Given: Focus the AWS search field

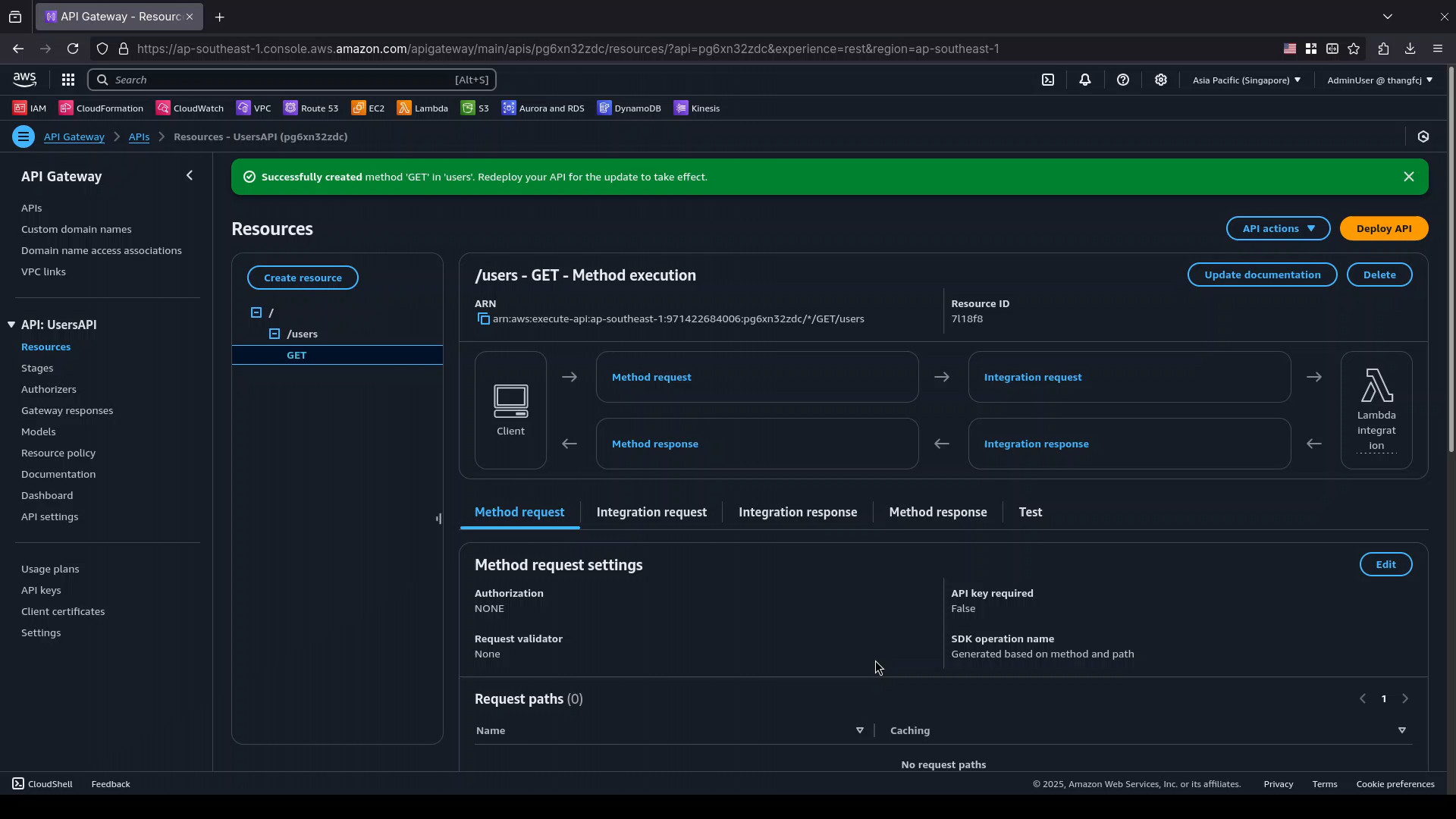Looking at the screenshot, I should coord(292,80).
